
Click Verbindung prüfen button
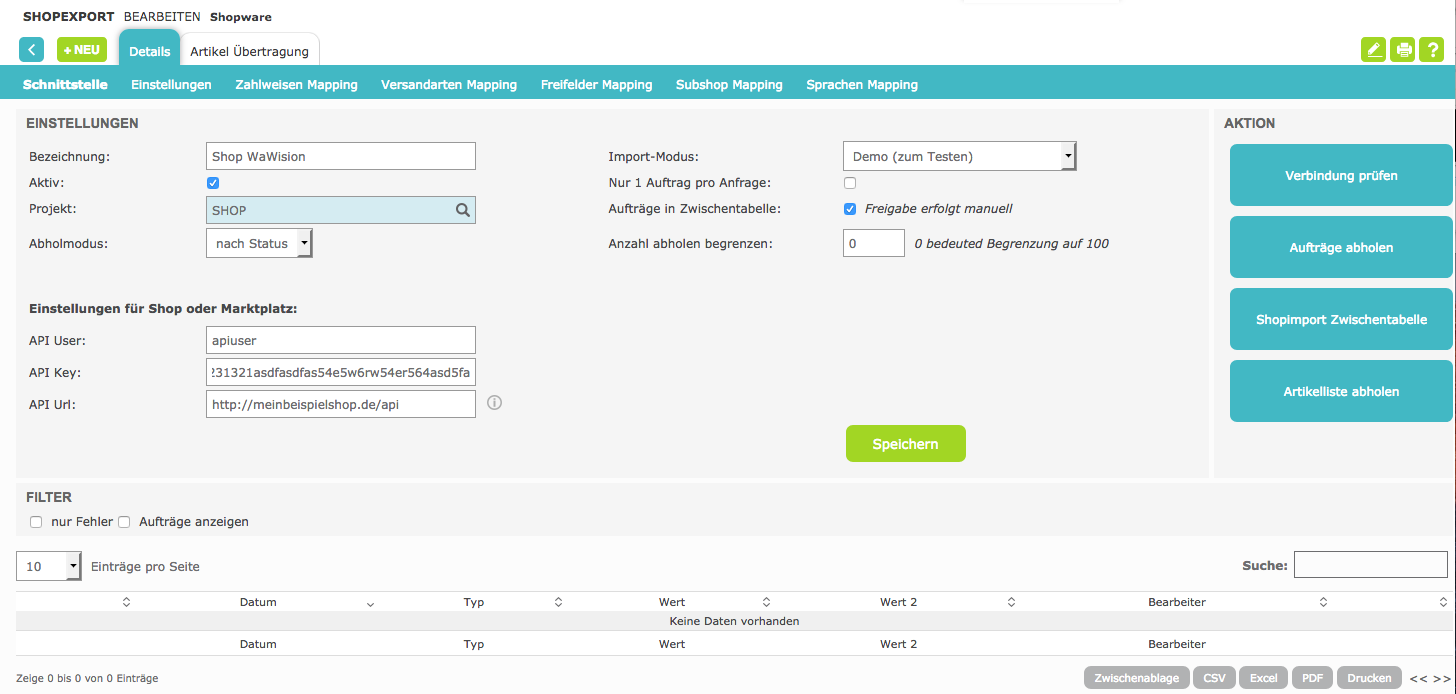[x=1340, y=176]
